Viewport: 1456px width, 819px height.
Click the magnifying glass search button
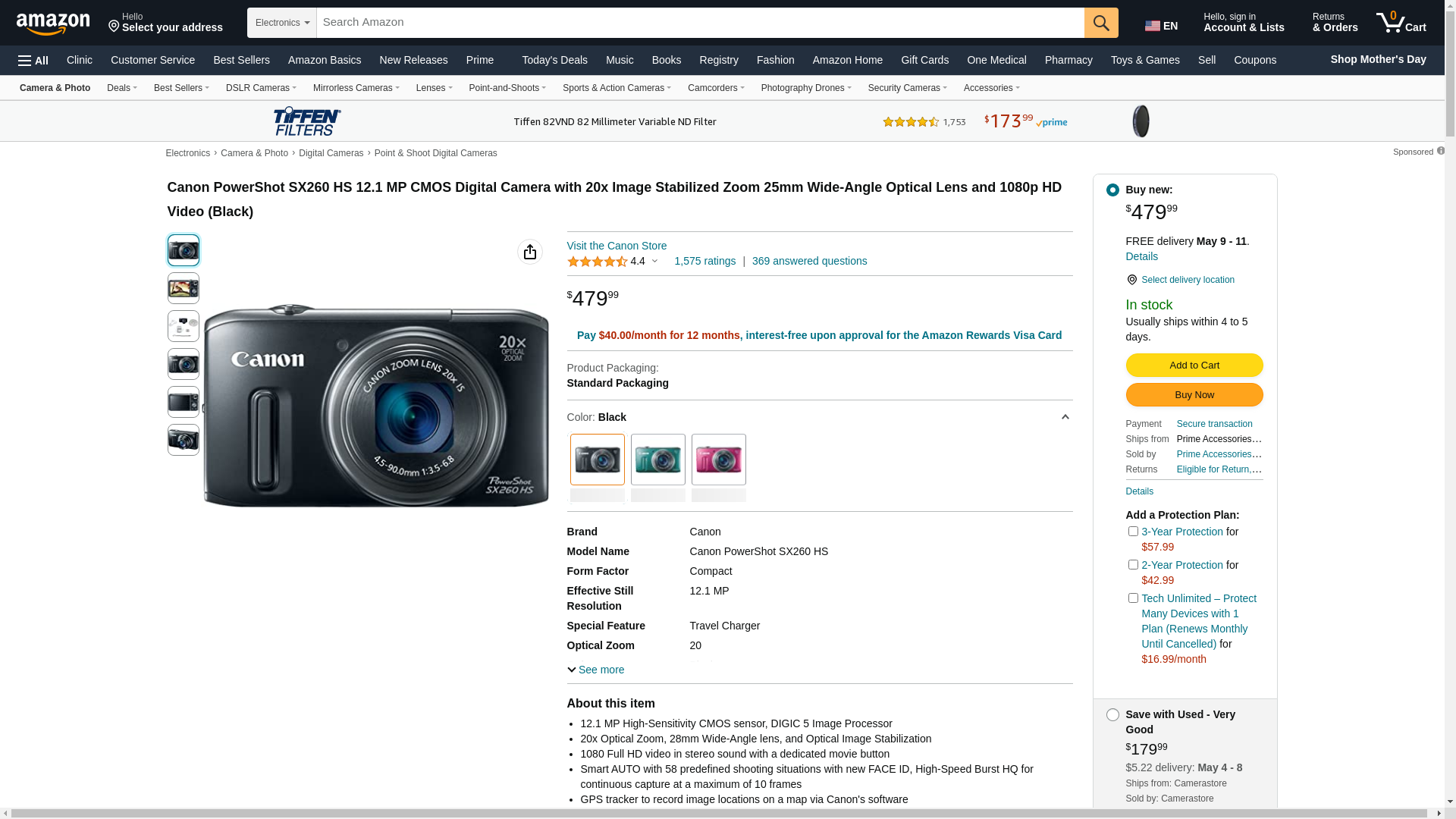pos(1100,23)
